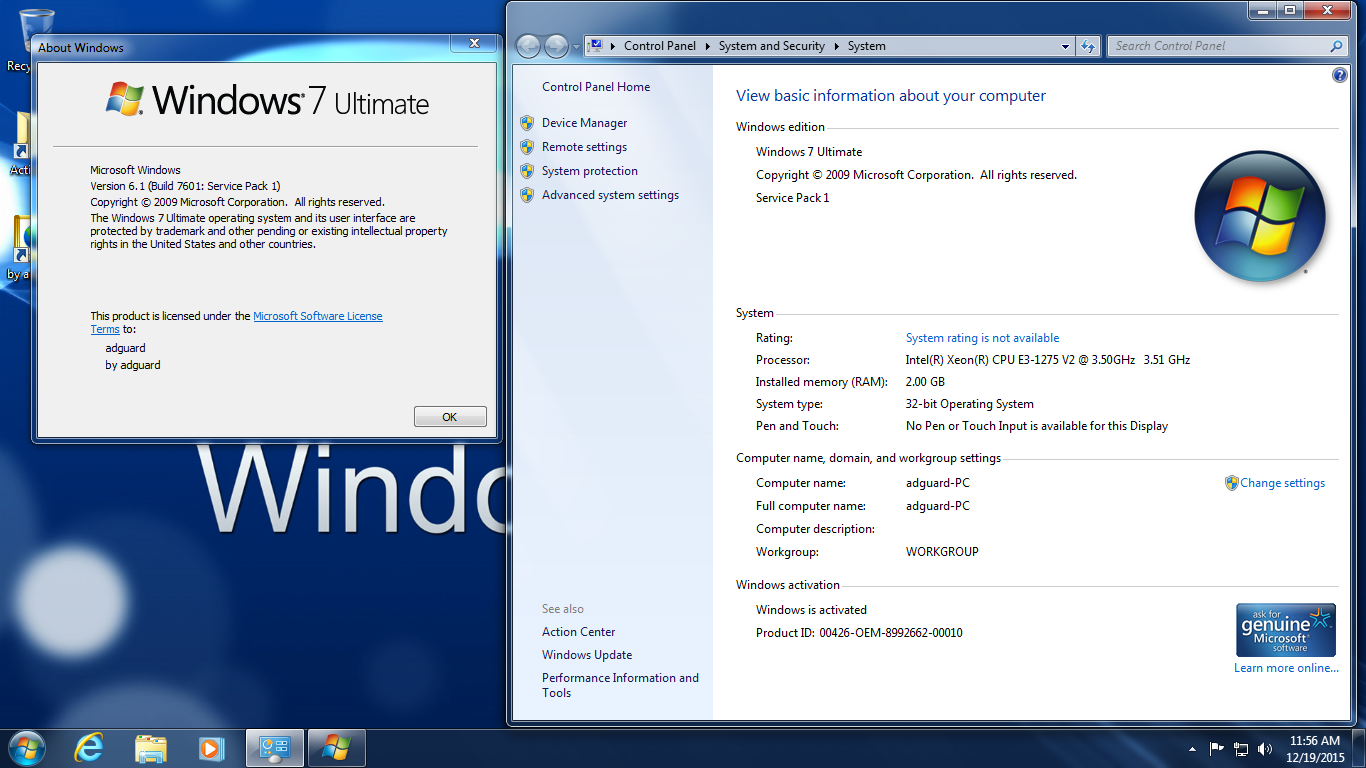Click the Device Manager shield icon
The height and width of the screenshot is (768, 1366).
tap(527, 123)
